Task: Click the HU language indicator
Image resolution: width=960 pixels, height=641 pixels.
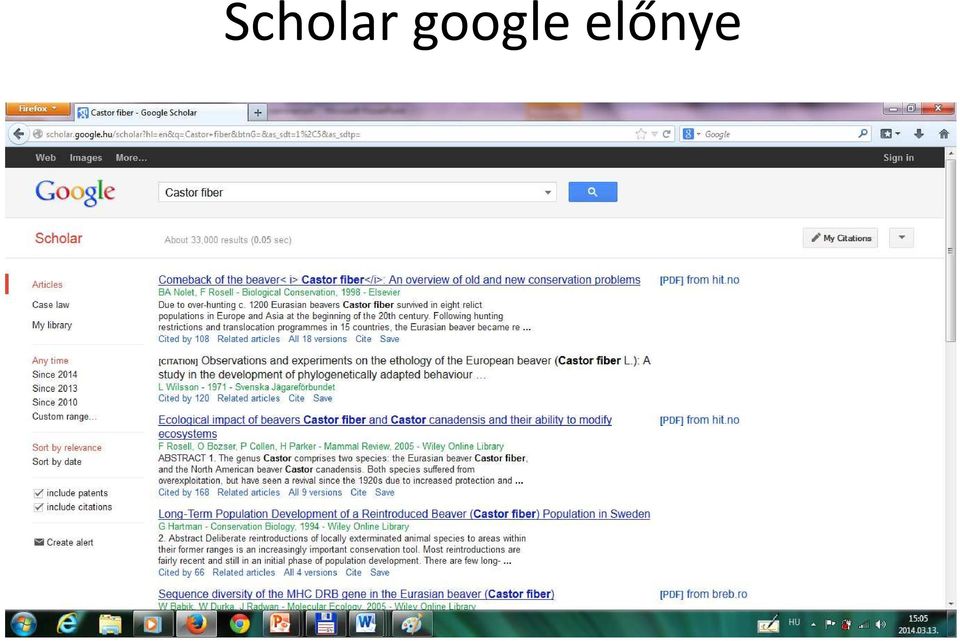Action: [794, 622]
